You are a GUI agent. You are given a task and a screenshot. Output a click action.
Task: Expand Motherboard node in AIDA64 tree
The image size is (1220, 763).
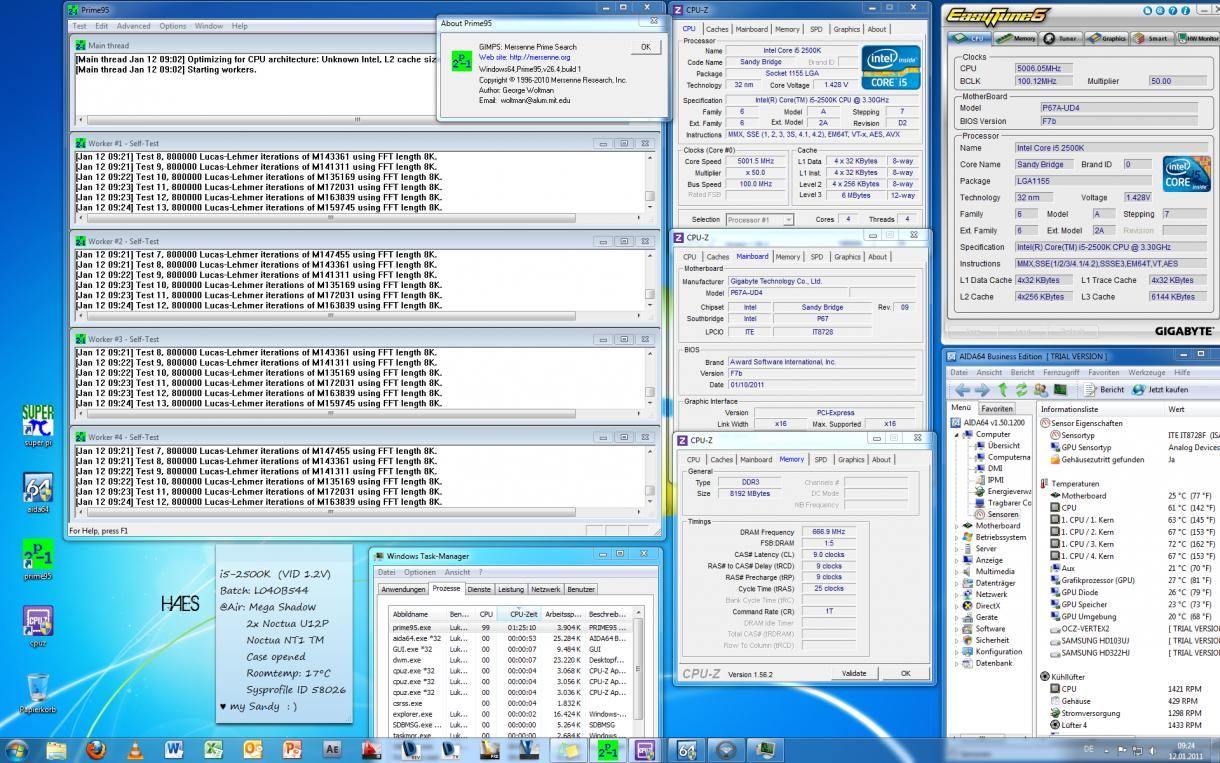click(956, 525)
